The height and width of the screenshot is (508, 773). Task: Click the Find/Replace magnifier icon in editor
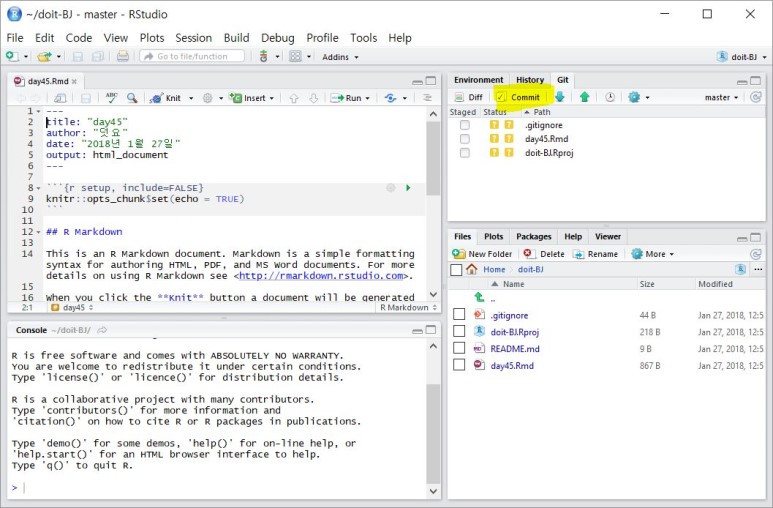coord(132,98)
